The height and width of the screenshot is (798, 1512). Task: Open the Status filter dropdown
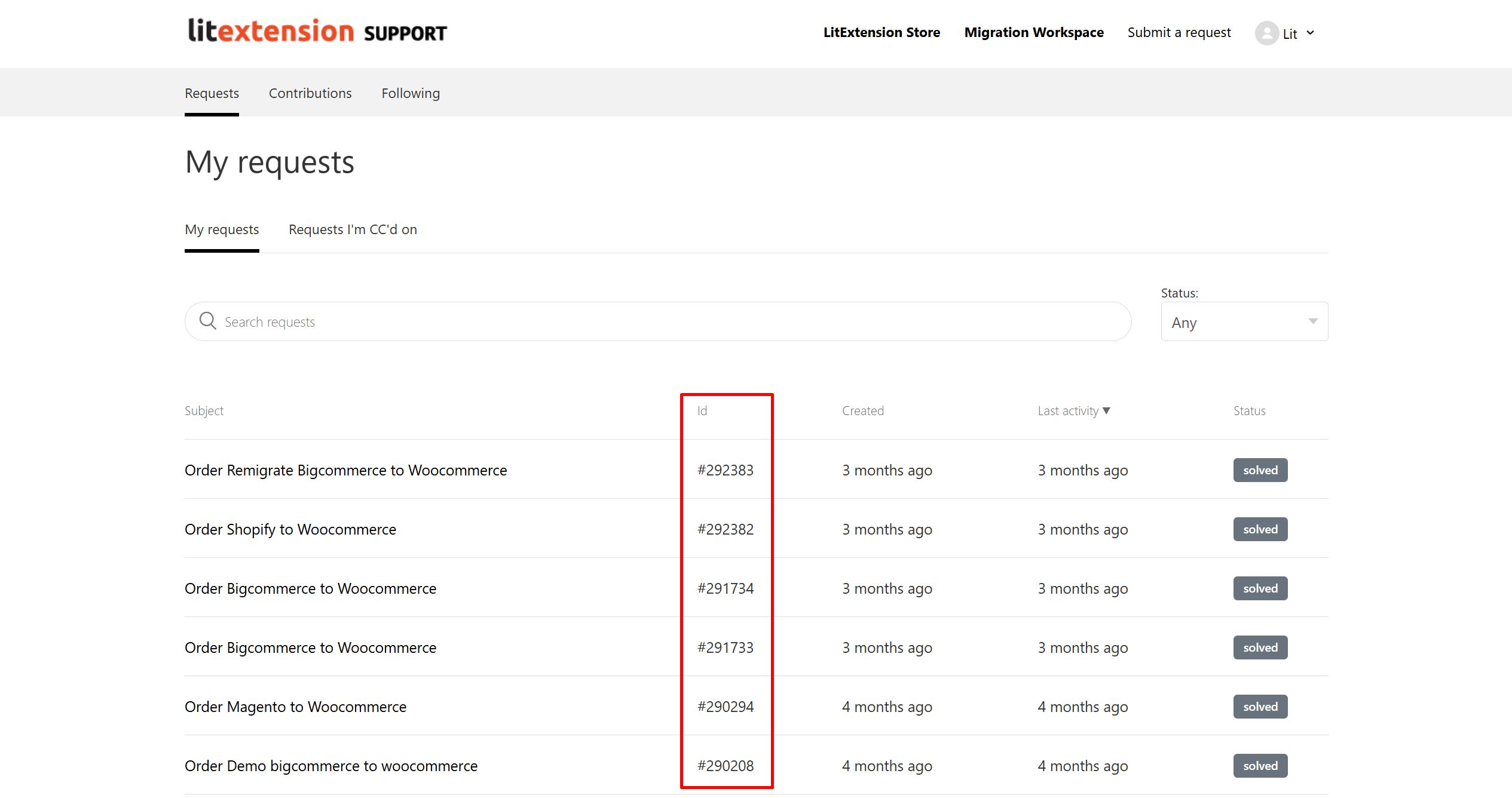point(1244,321)
